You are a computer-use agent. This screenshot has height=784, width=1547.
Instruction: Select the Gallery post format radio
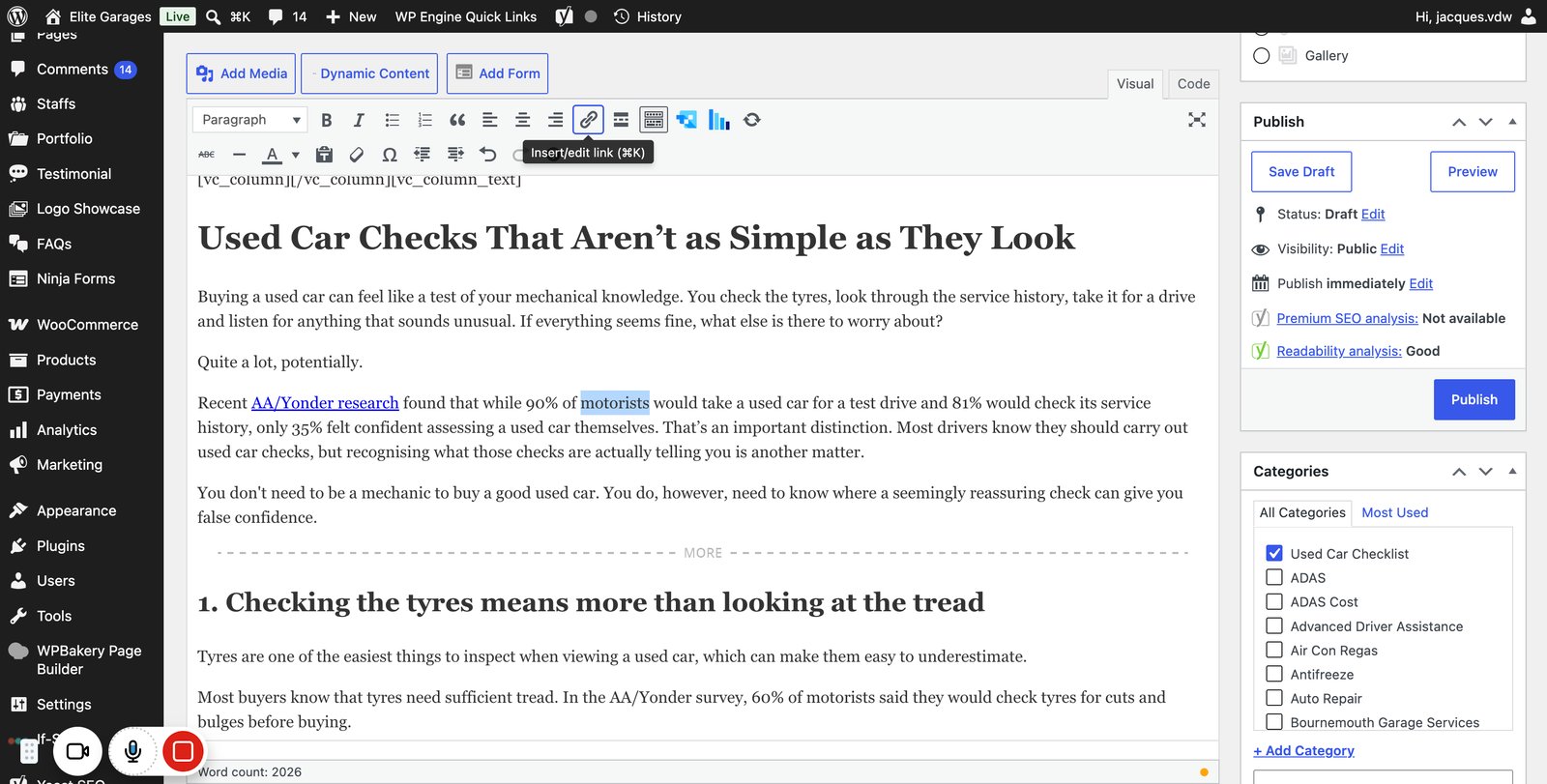1262,56
